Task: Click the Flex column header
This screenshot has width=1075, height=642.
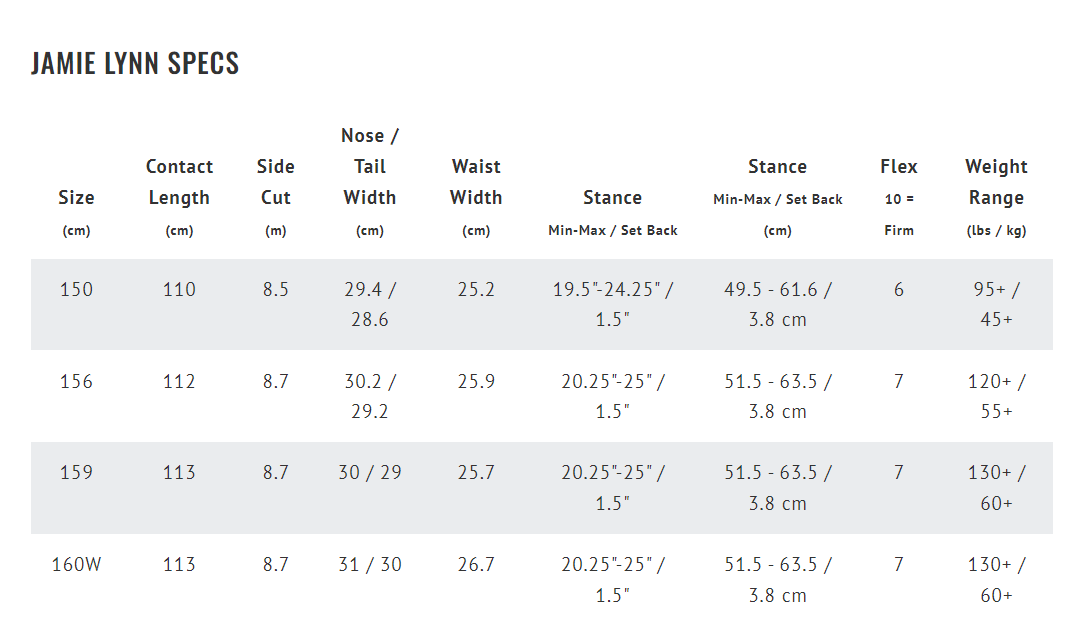Action: [899, 198]
